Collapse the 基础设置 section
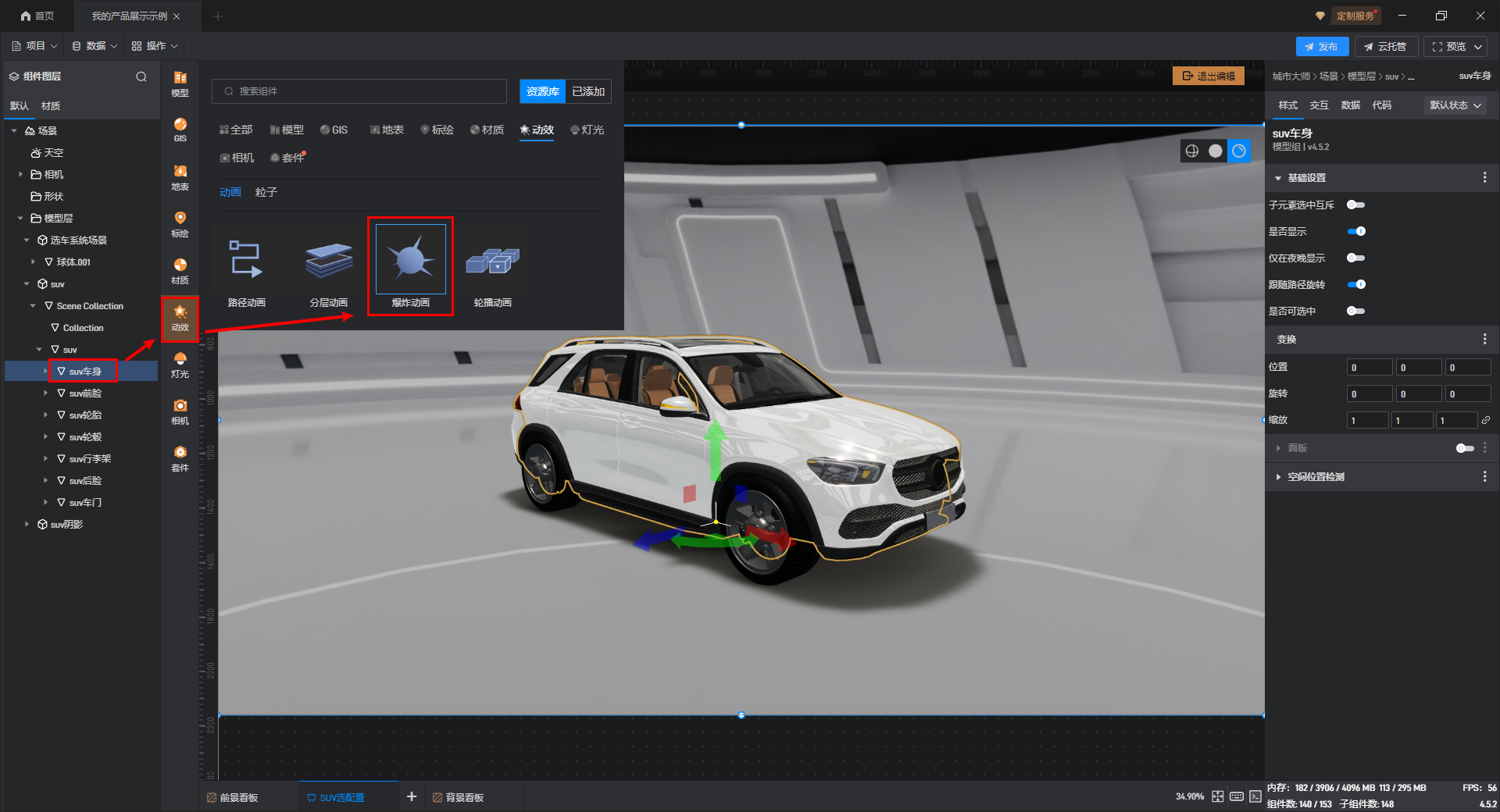1500x812 pixels. pos(1278,178)
